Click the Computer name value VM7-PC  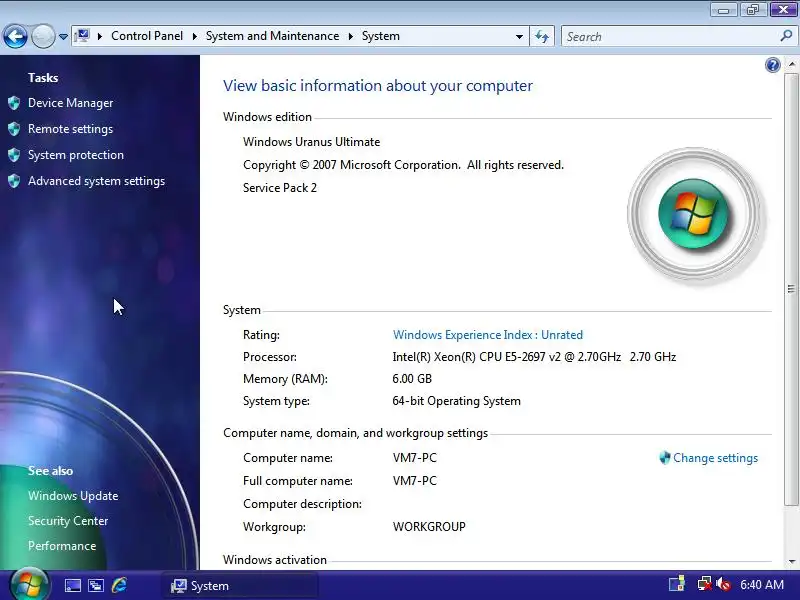pyautogui.click(x=414, y=458)
